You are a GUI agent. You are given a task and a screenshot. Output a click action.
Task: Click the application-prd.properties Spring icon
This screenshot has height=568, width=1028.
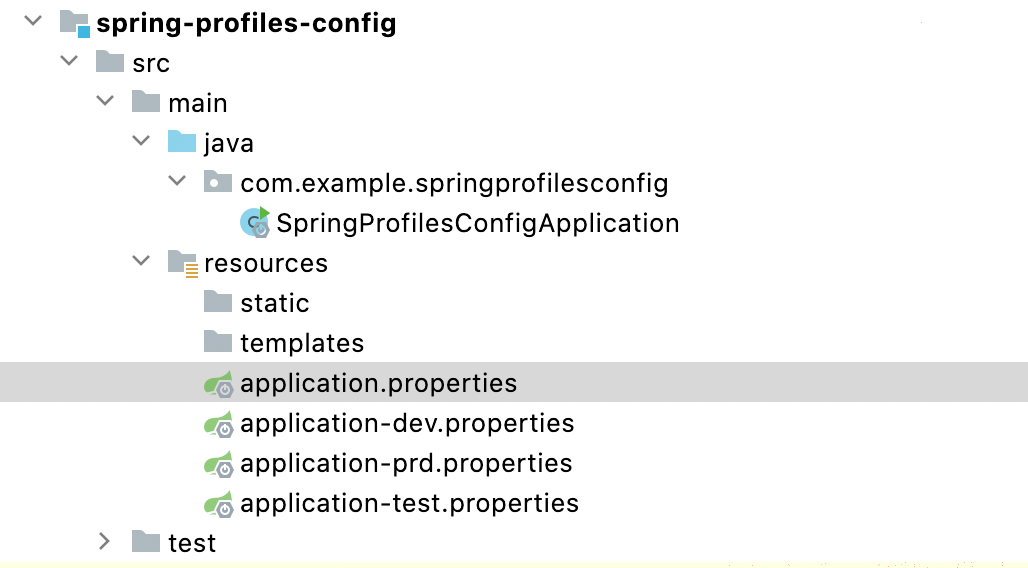219,464
